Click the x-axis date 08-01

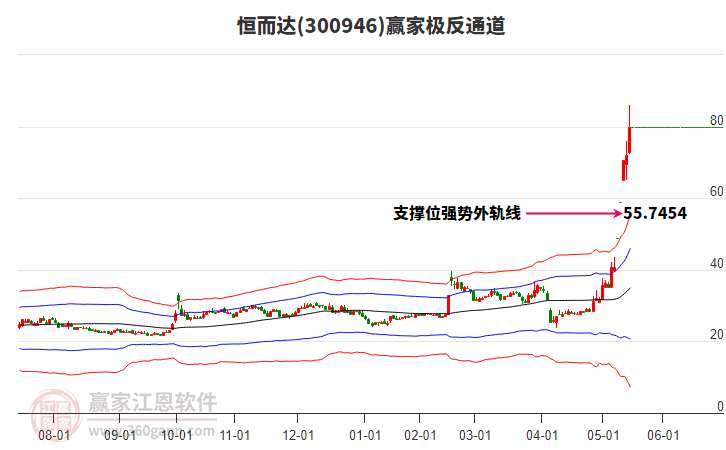coord(54,436)
